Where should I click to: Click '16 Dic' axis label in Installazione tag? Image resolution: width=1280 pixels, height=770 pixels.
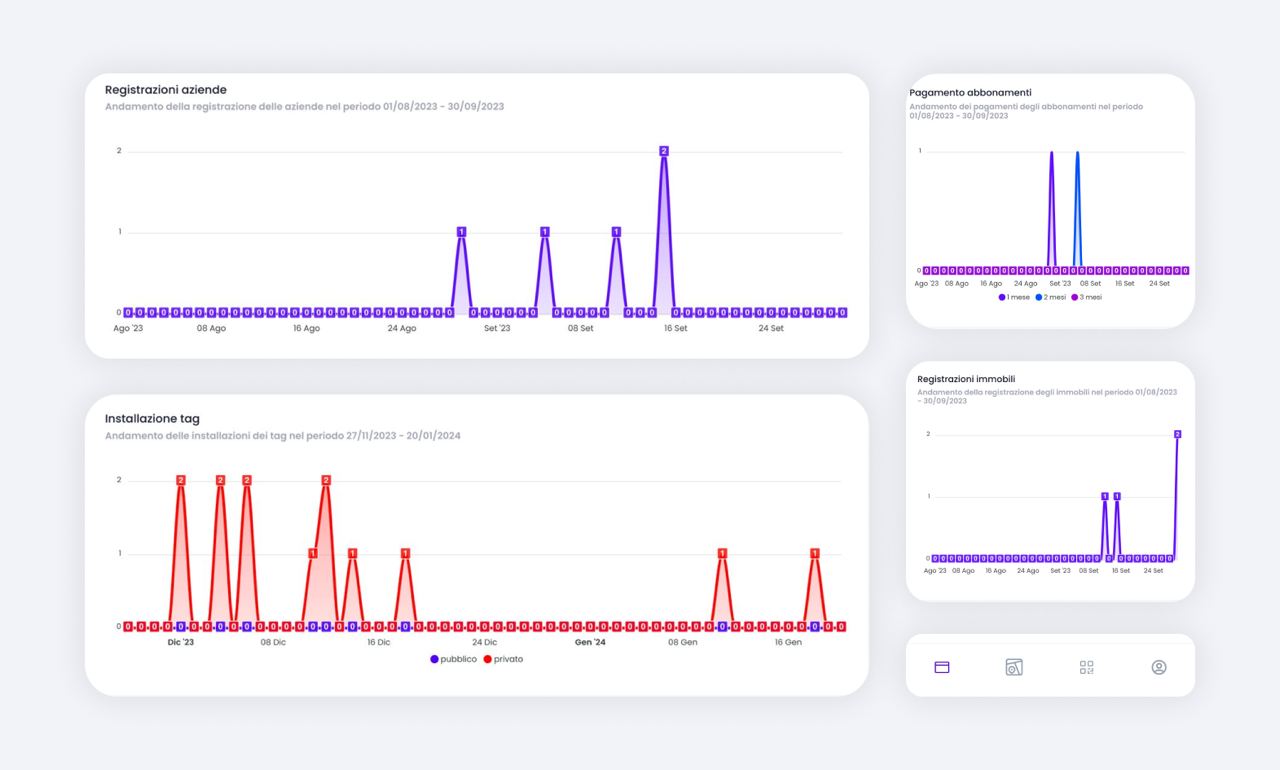coord(379,642)
